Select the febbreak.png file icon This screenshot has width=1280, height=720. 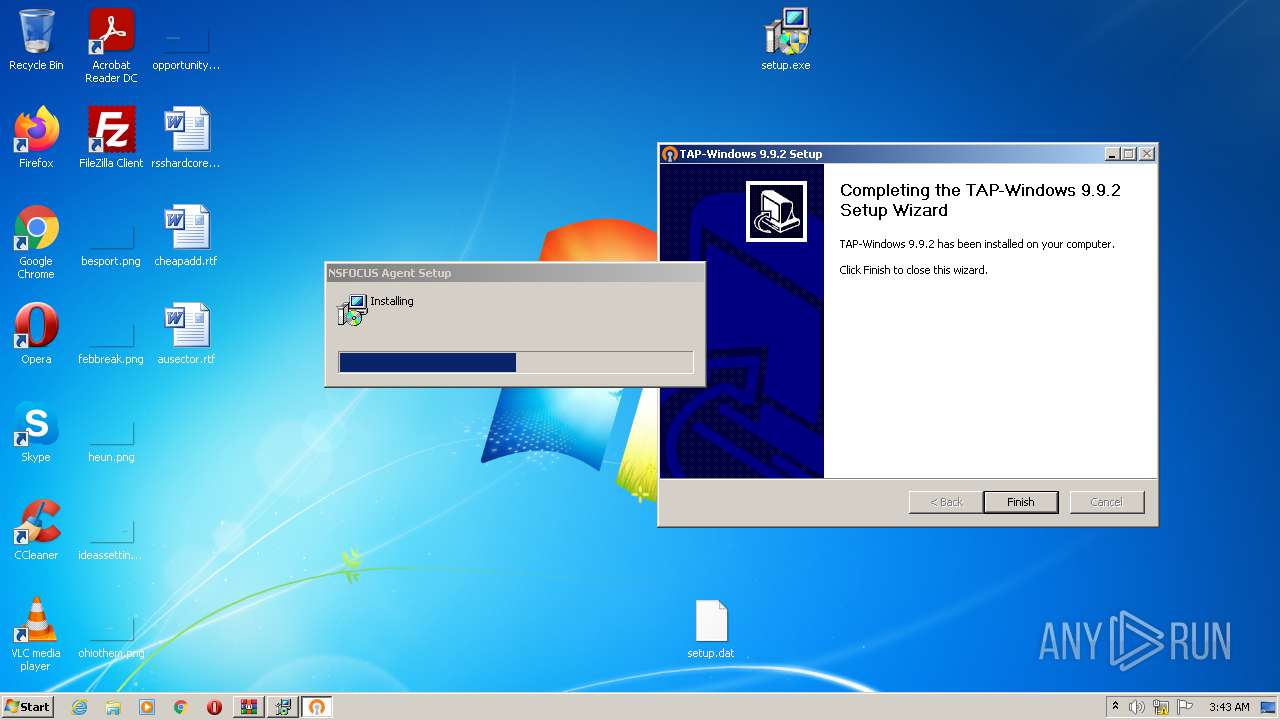pyautogui.click(x=111, y=334)
